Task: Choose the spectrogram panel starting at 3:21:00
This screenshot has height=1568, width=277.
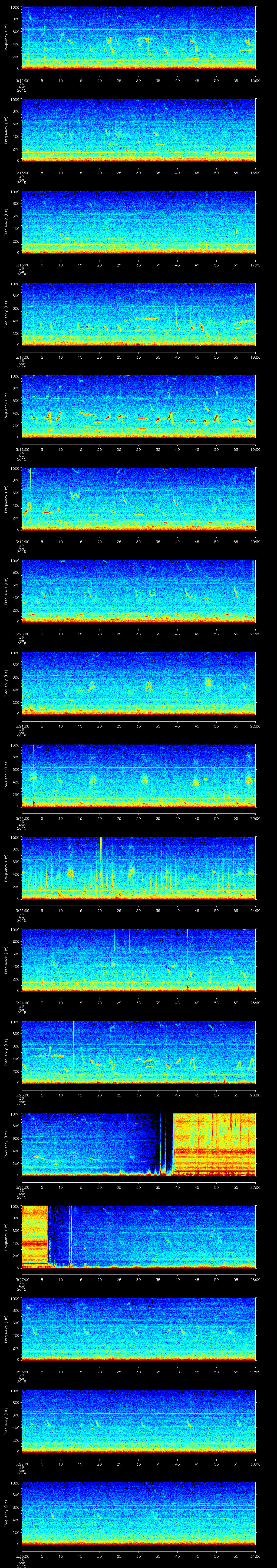Action: pyautogui.click(x=138, y=683)
